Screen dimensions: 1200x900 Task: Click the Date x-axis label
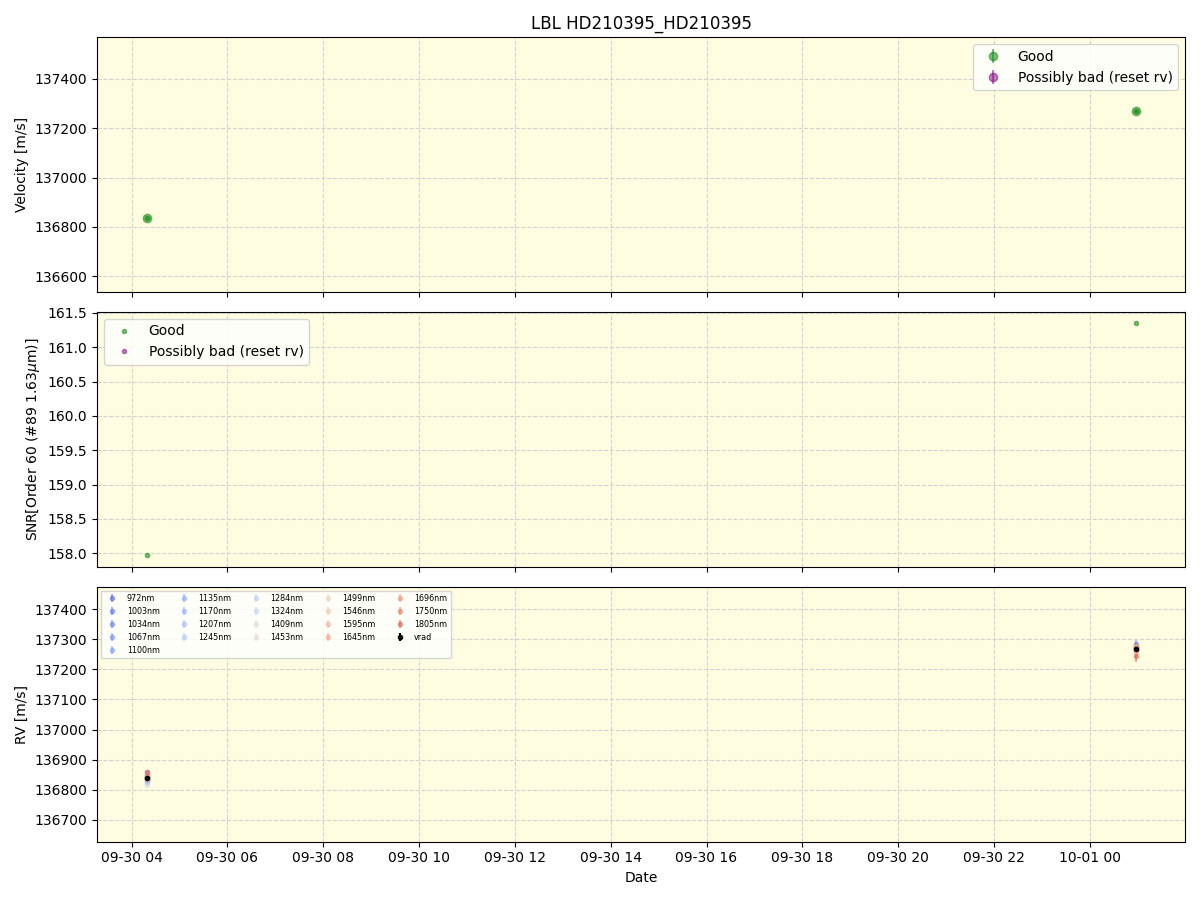click(641, 877)
